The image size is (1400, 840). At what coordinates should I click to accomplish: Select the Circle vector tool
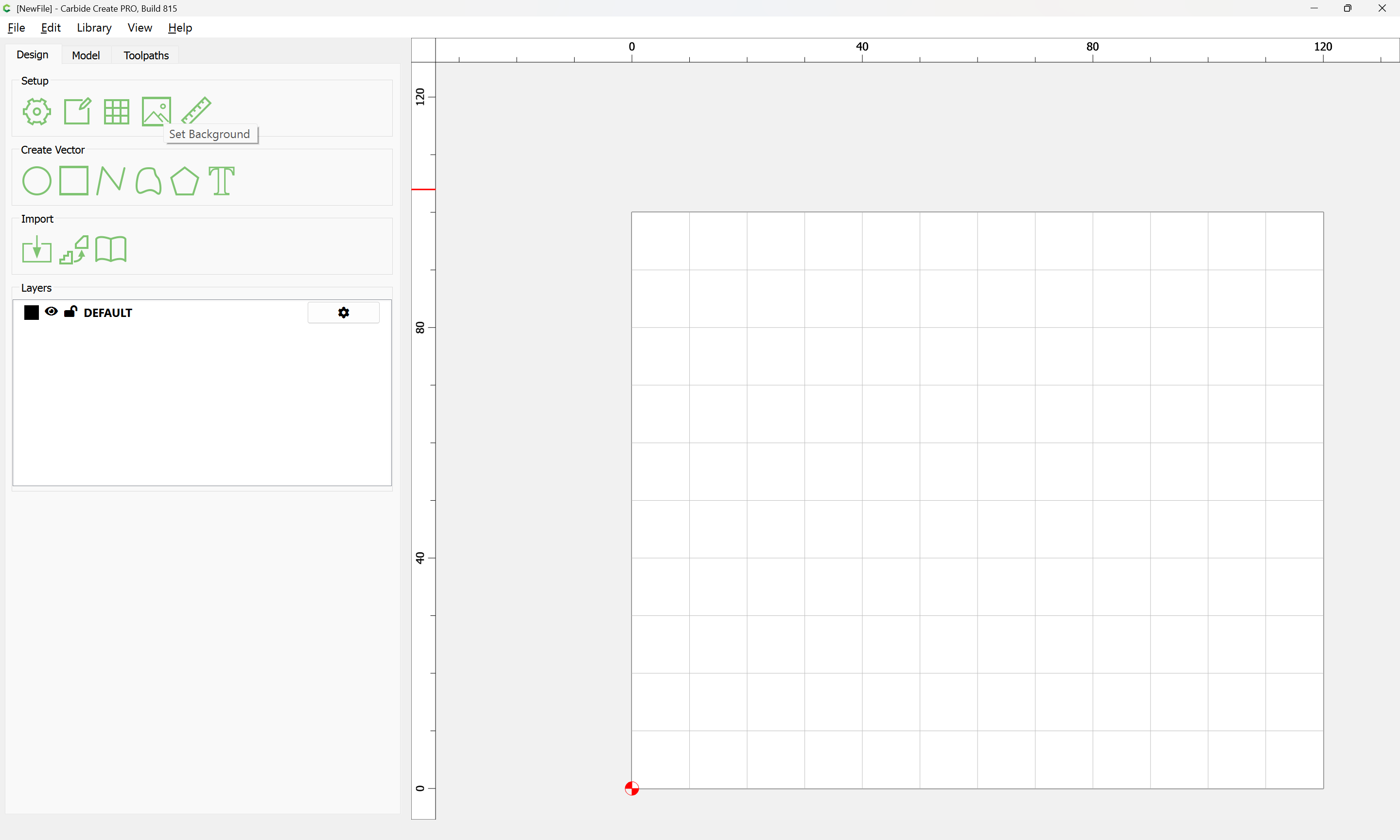(37, 181)
